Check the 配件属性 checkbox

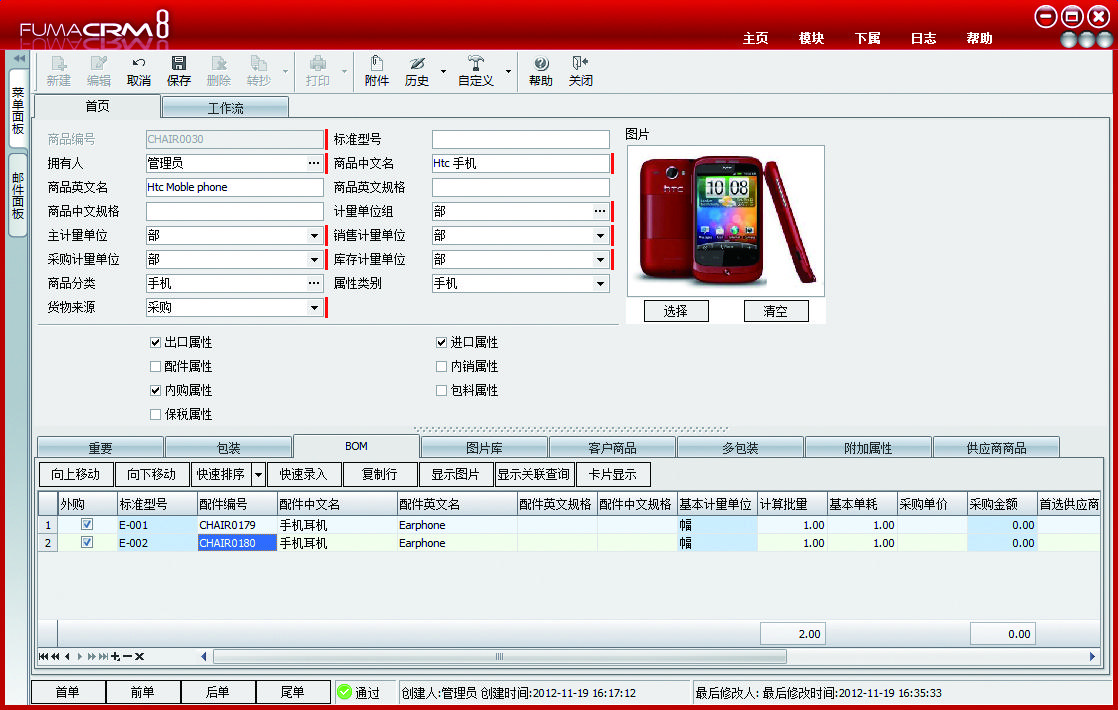coord(155,366)
